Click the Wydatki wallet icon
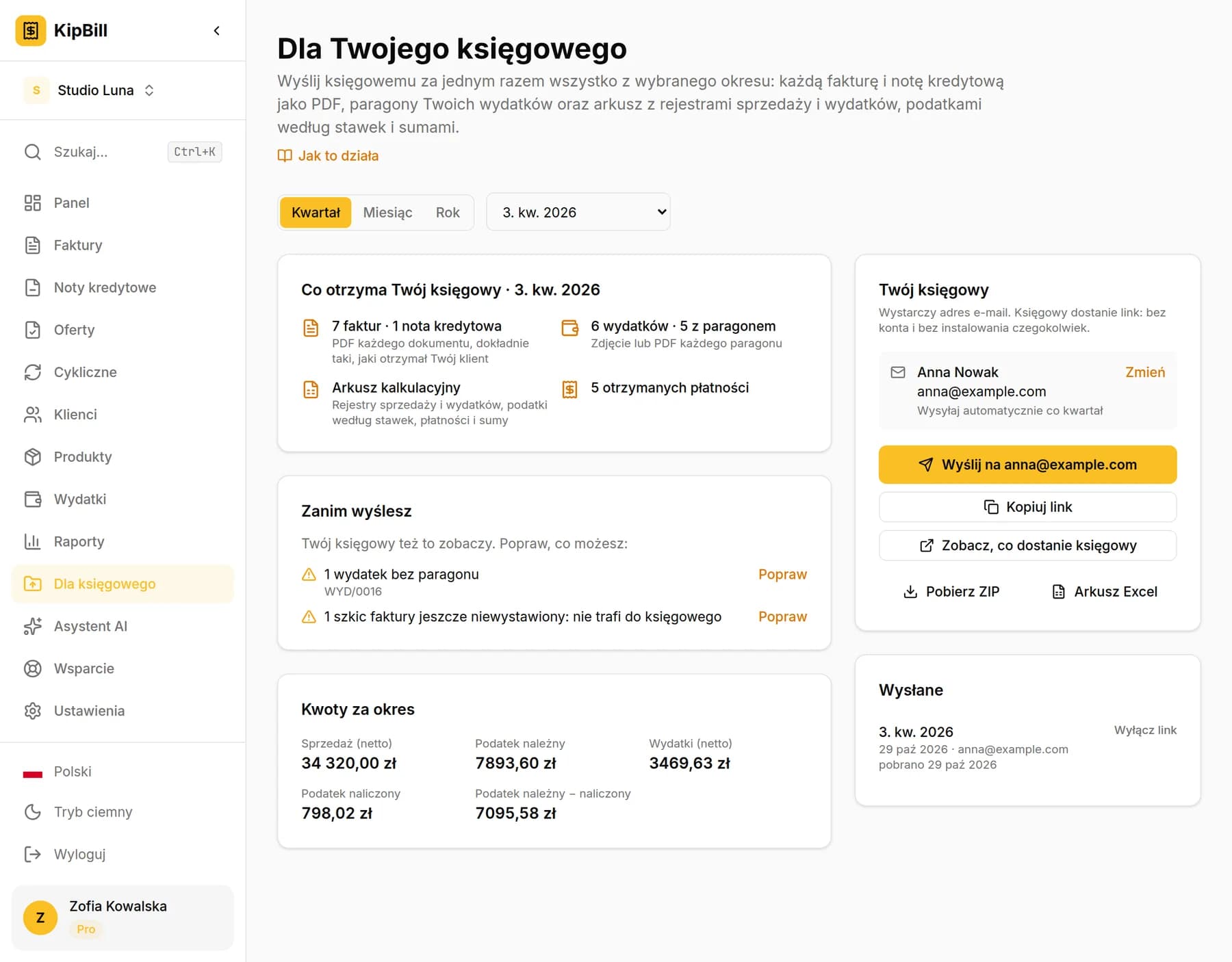Screen dimensions: 1232x962 (x=33, y=499)
